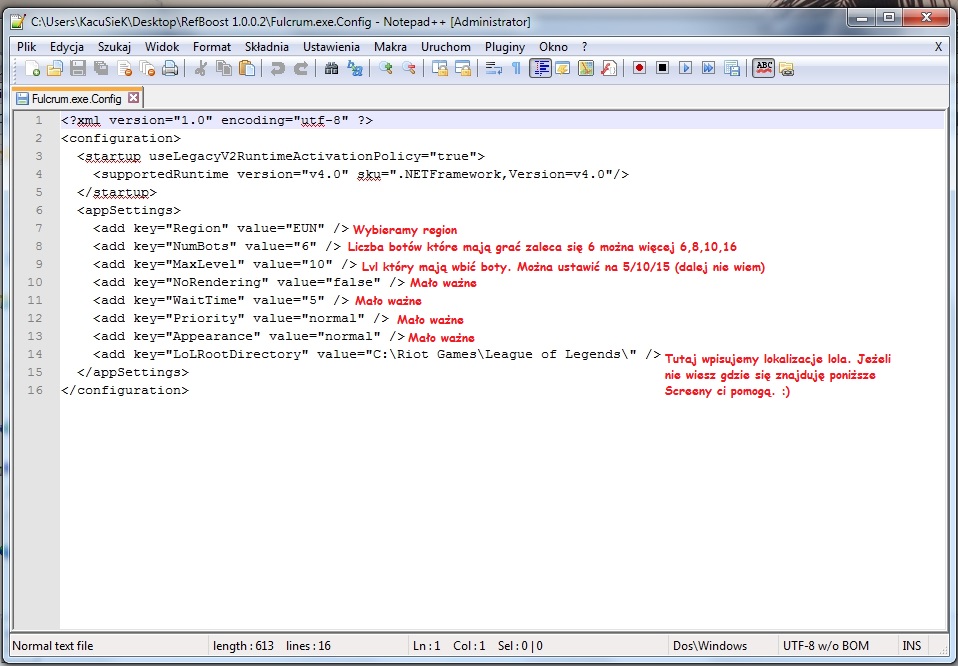Open the Ustawienia menu
Image resolution: width=958 pixels, height=666 pixels.
click(331, 46)
